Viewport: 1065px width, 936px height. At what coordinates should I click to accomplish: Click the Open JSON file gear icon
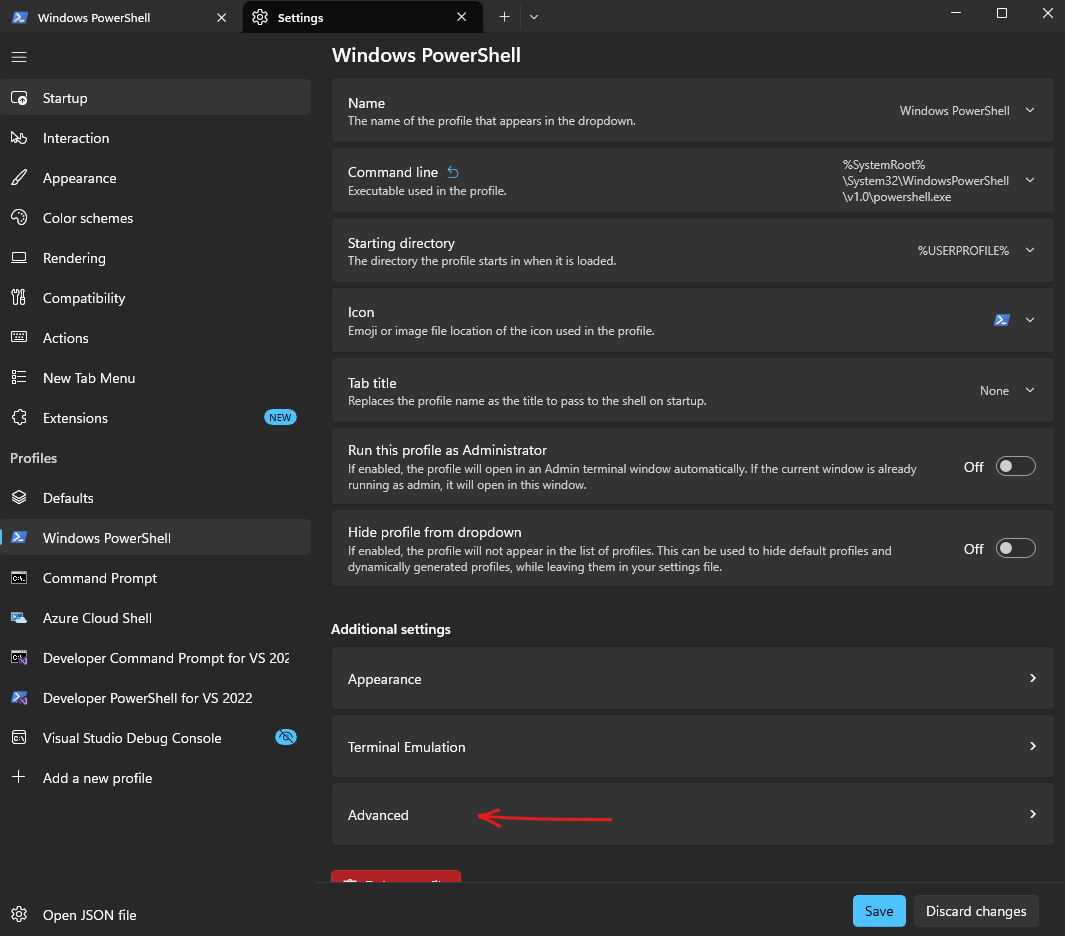point(19,914)
